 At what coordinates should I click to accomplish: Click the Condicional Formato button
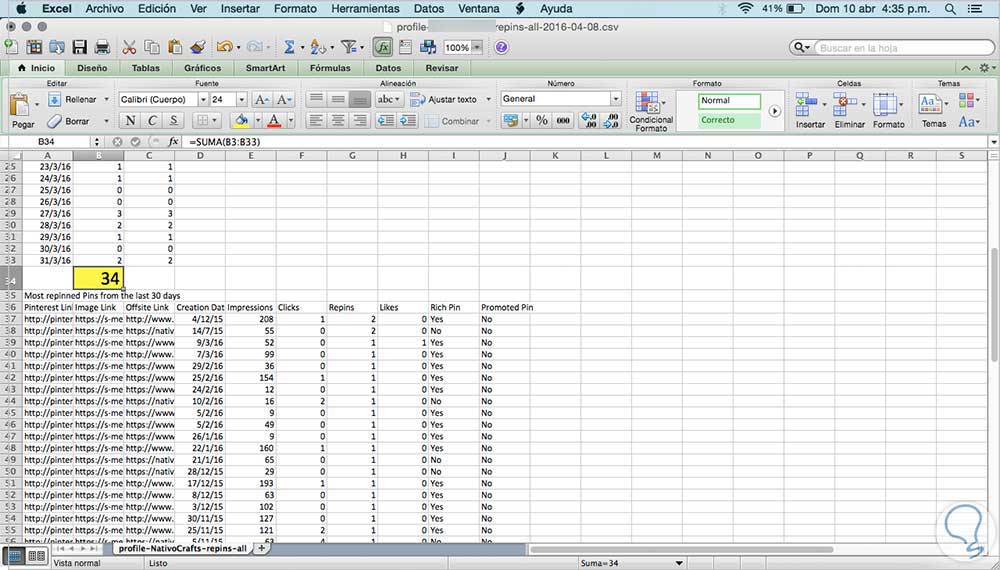point(651,111)
